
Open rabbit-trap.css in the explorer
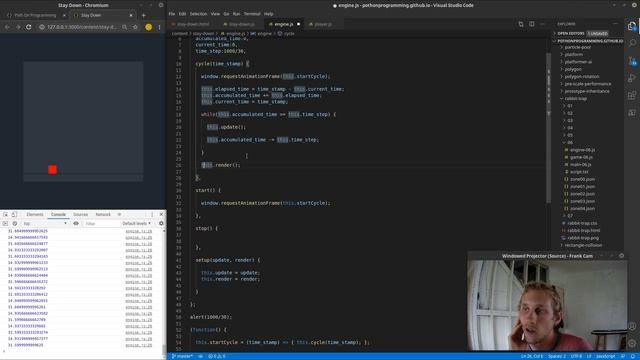point(582,223)
